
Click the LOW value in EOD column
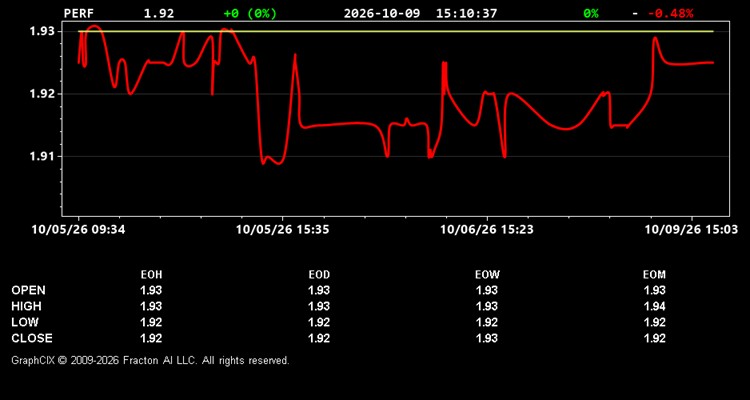coord(319,322)
